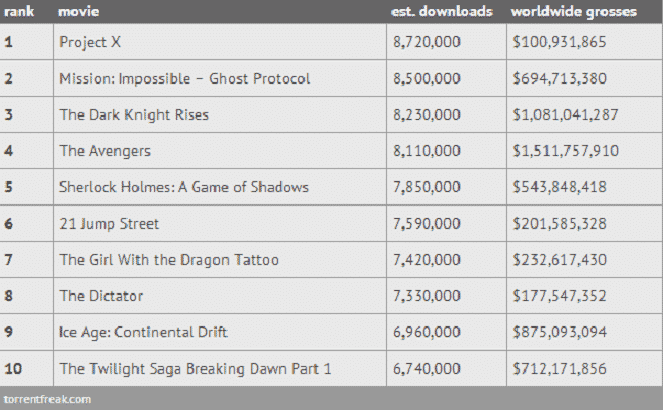Click Mission: Impossible – Ghost Protocol title
The height and width of the screenshot is (410, 663).
pyautogui.click(x=185, y=78)
